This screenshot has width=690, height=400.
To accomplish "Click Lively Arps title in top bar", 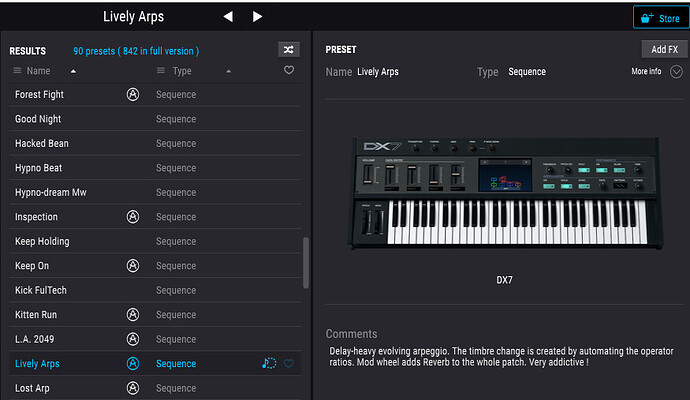I will [133, 17].
